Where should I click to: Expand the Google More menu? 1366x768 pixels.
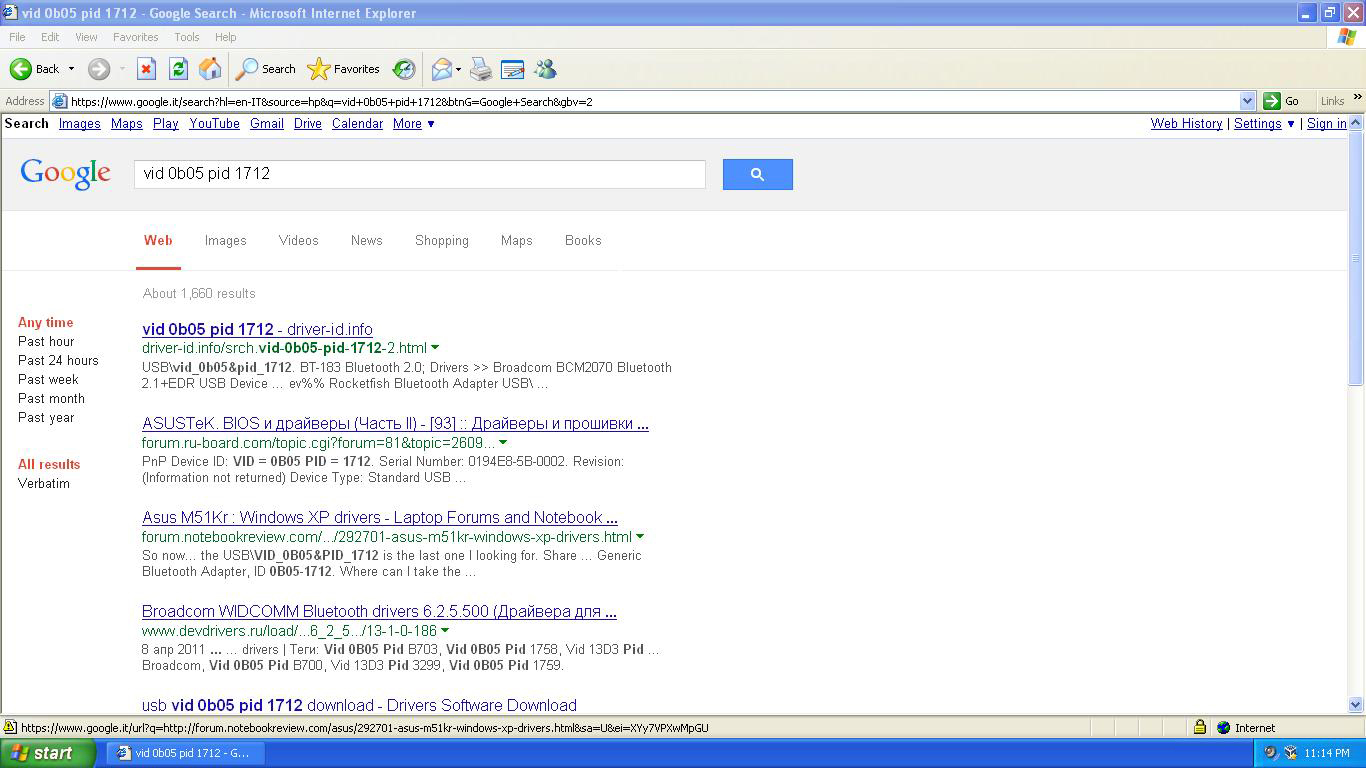(413, 123)
